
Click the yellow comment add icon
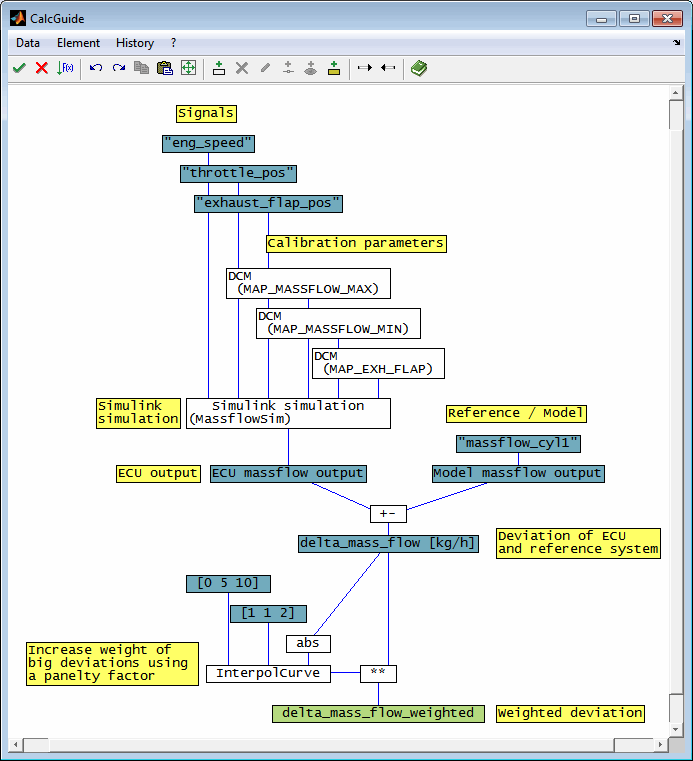(334, 68)
